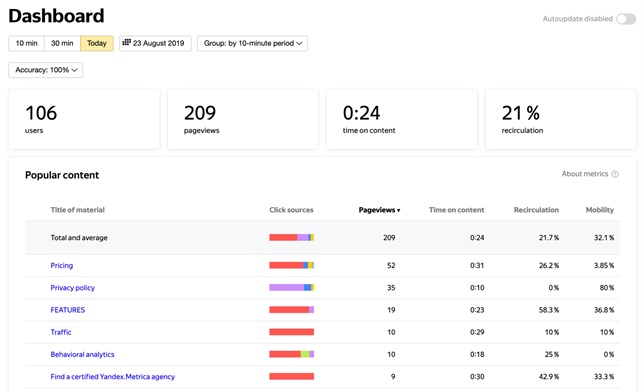Click the Traffic click sources bar

click(x=292, y=332)
